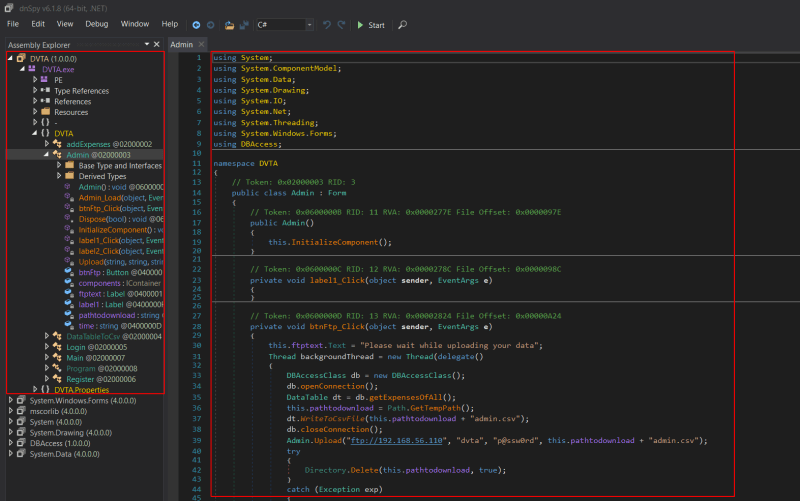Select the Admin_Load method in tree
Screen dimensions: 800x501
pos(121,197)
